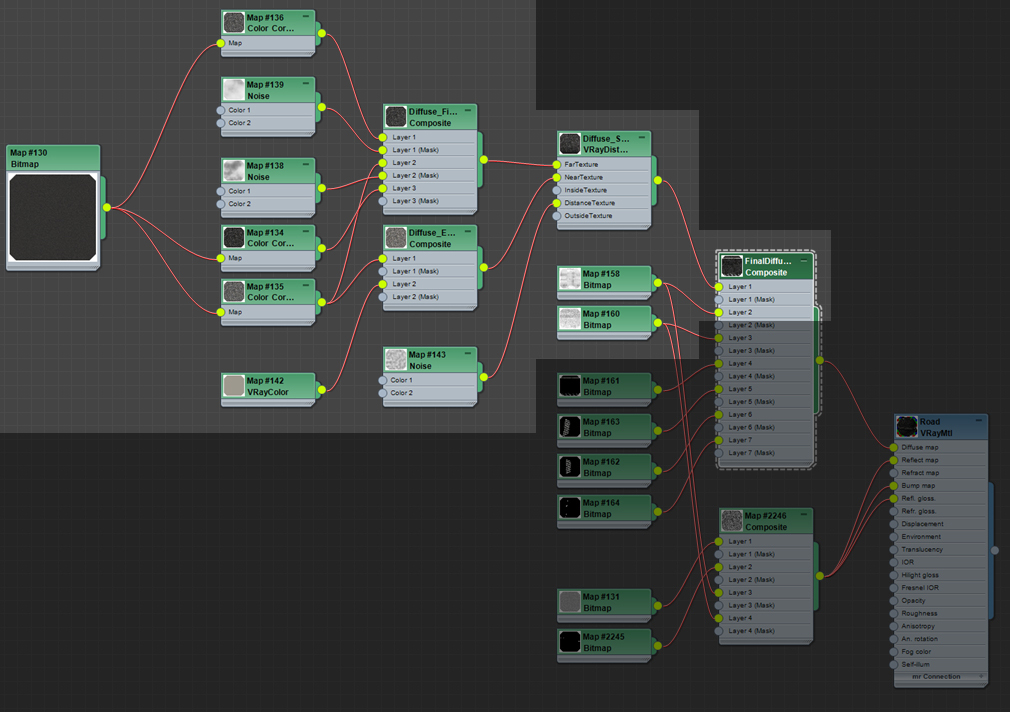
Task: Click Layer 1 (Mask) socket on Diffuse_Fi... Composite
Action: point(383,150)
